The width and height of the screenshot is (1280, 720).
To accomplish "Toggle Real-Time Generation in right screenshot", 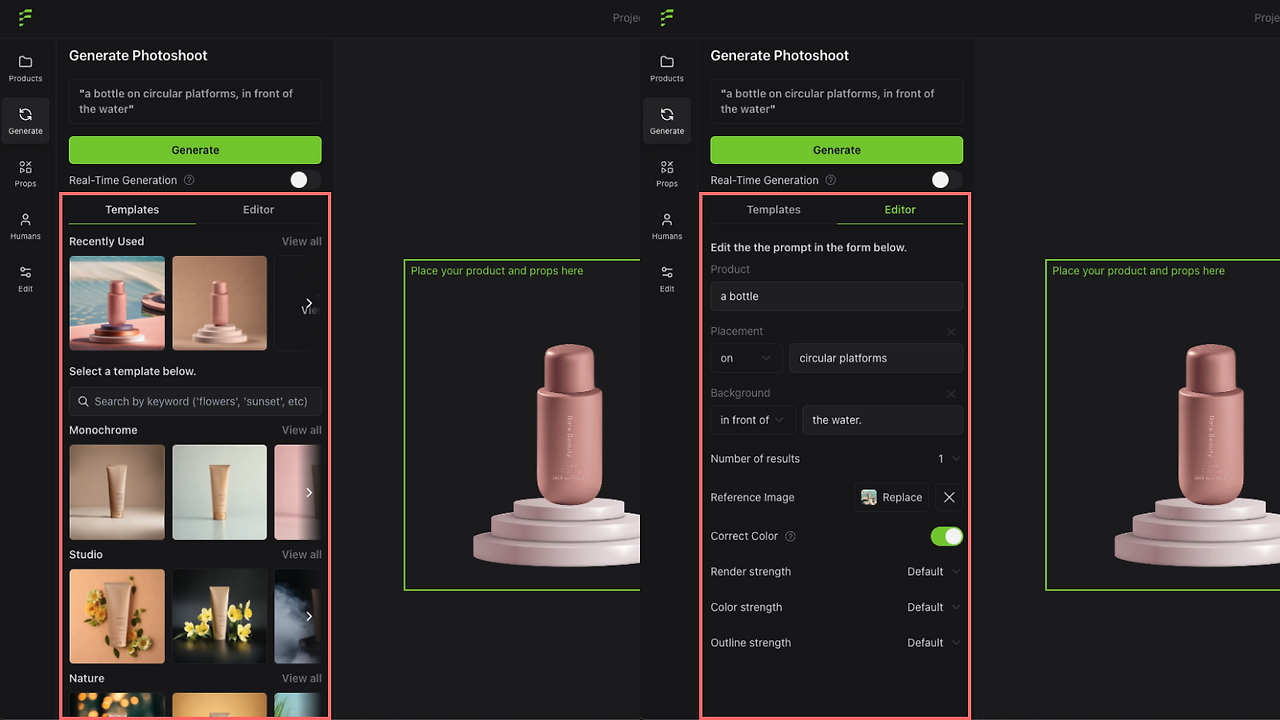I will coord(947,180).
